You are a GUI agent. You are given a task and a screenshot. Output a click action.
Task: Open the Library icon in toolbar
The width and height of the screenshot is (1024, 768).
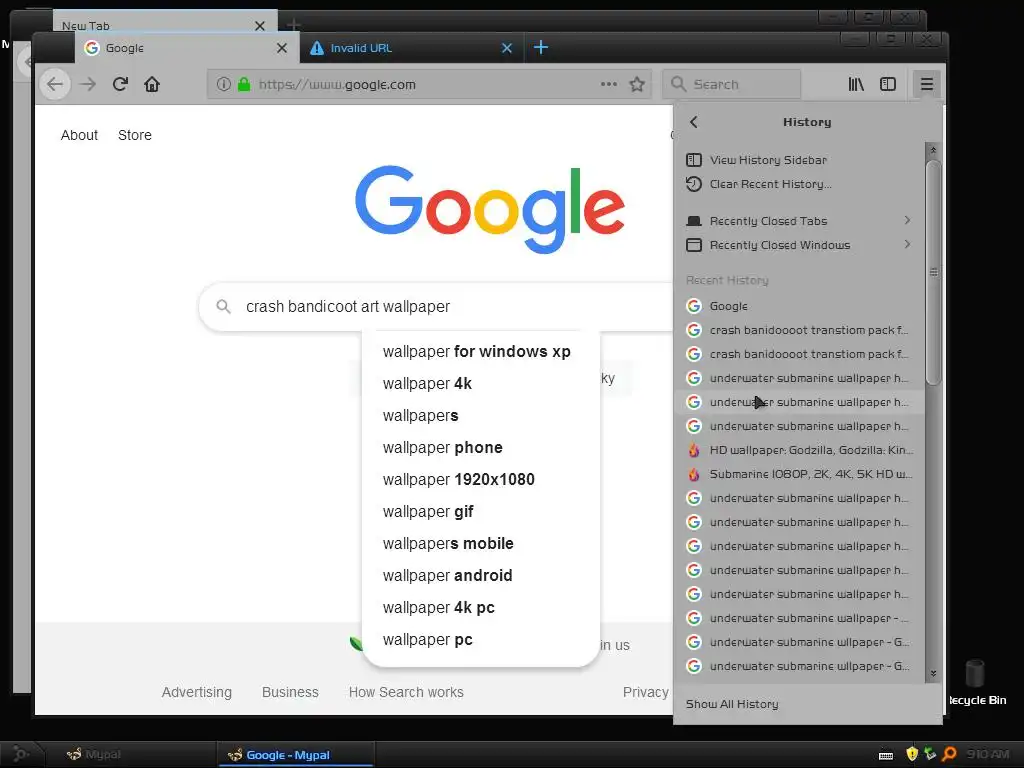tap(856, 84)
